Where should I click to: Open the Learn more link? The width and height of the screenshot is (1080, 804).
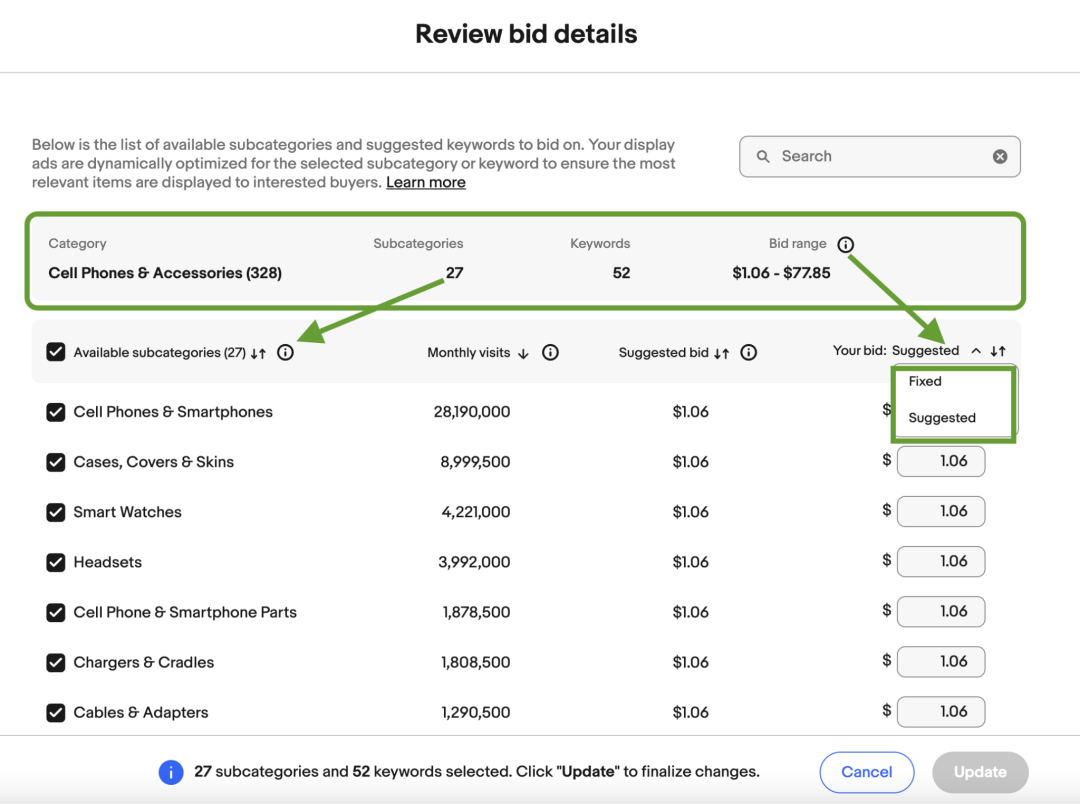tap(425, 182)
